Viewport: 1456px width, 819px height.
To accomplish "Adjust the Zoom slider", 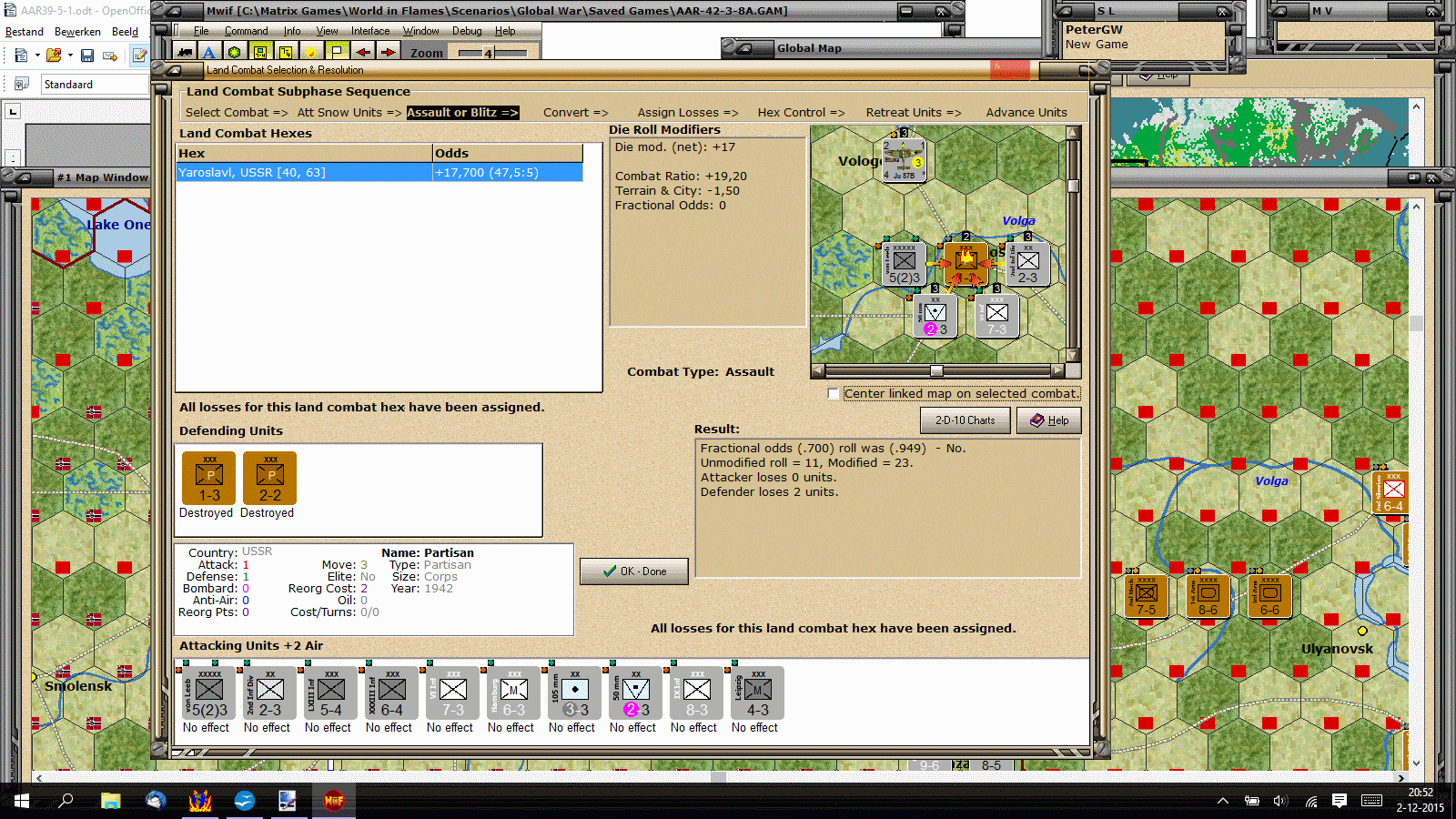I will pyautogui.click(x=490, y=54).
